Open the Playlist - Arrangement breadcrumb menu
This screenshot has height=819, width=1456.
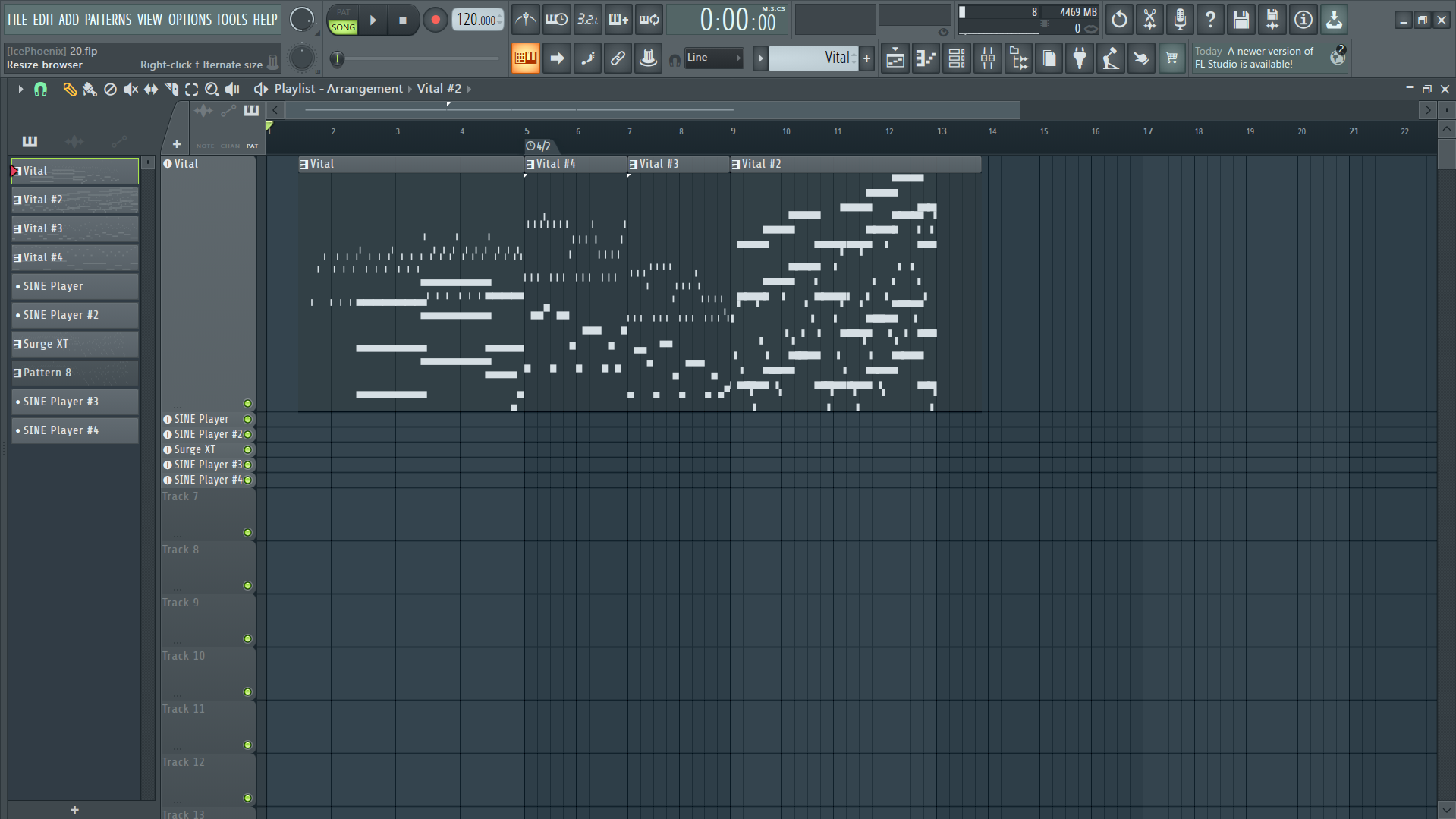(338, 89)
